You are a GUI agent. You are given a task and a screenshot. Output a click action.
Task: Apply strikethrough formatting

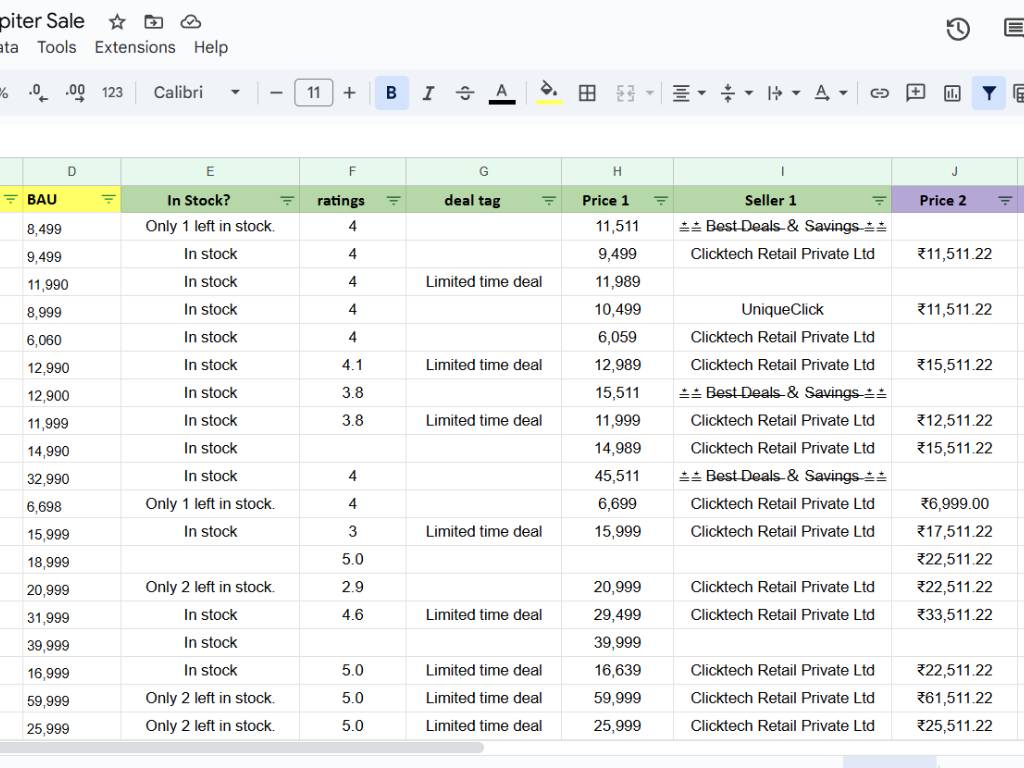tap(465, 93)
